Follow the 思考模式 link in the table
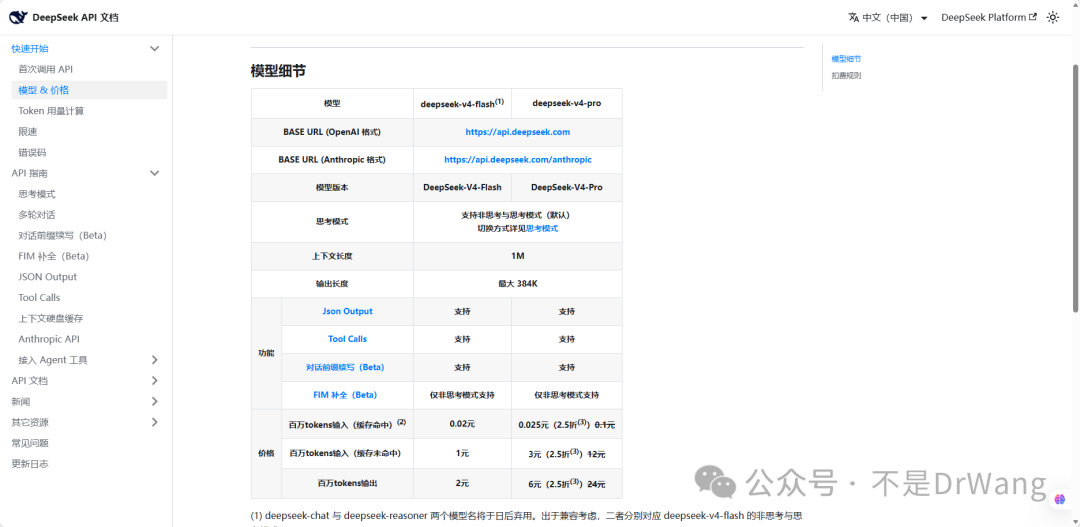This screenshot has width=1080, height=527. [542, 228]
